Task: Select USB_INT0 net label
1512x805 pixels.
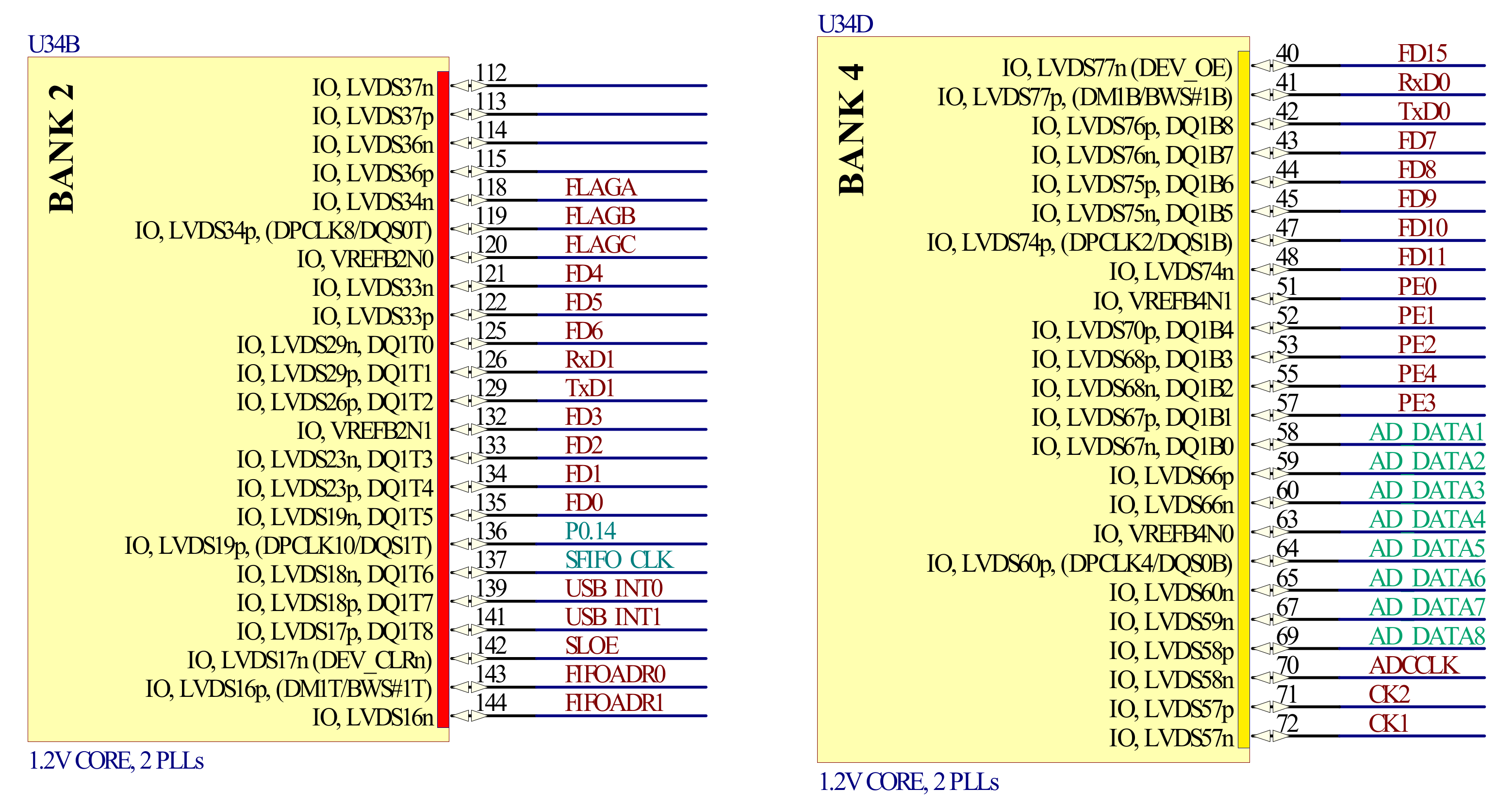Action: click(x=613, y=589)
